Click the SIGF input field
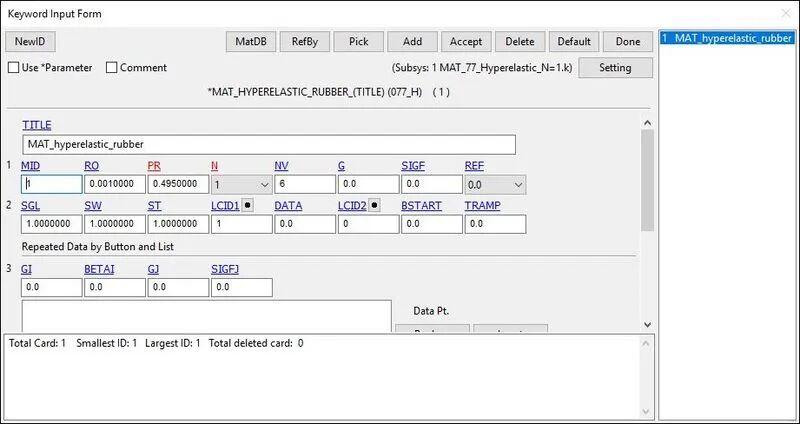Screen dimensions: 800x424 click(432, 185)
